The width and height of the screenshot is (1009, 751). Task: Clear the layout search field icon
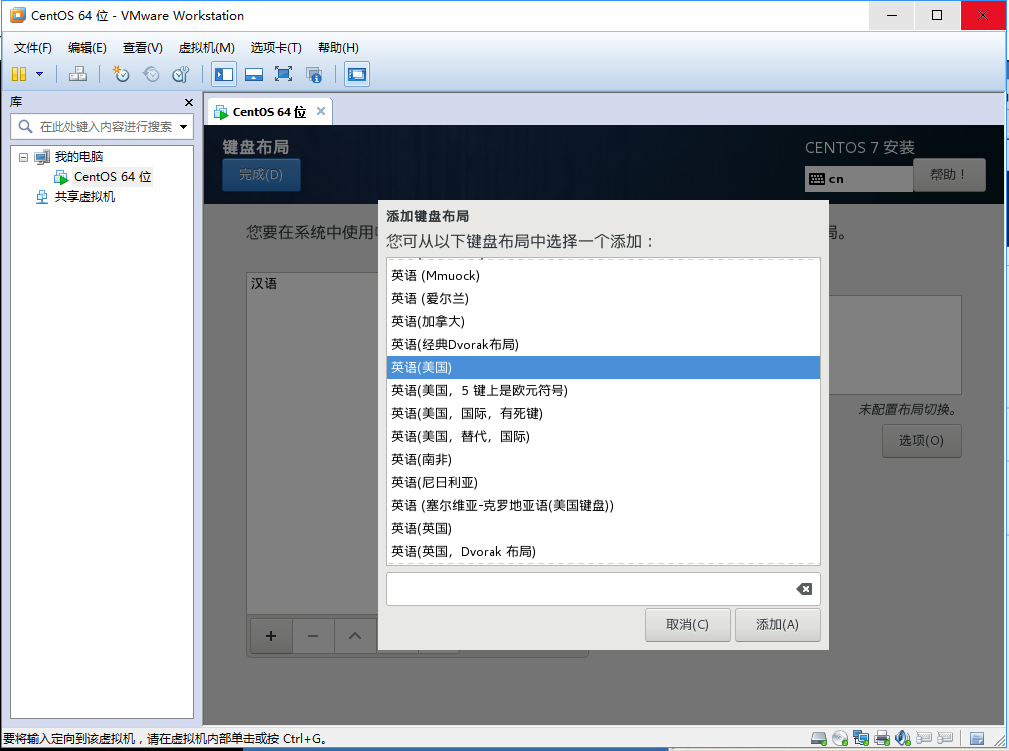tap(804, 589)
